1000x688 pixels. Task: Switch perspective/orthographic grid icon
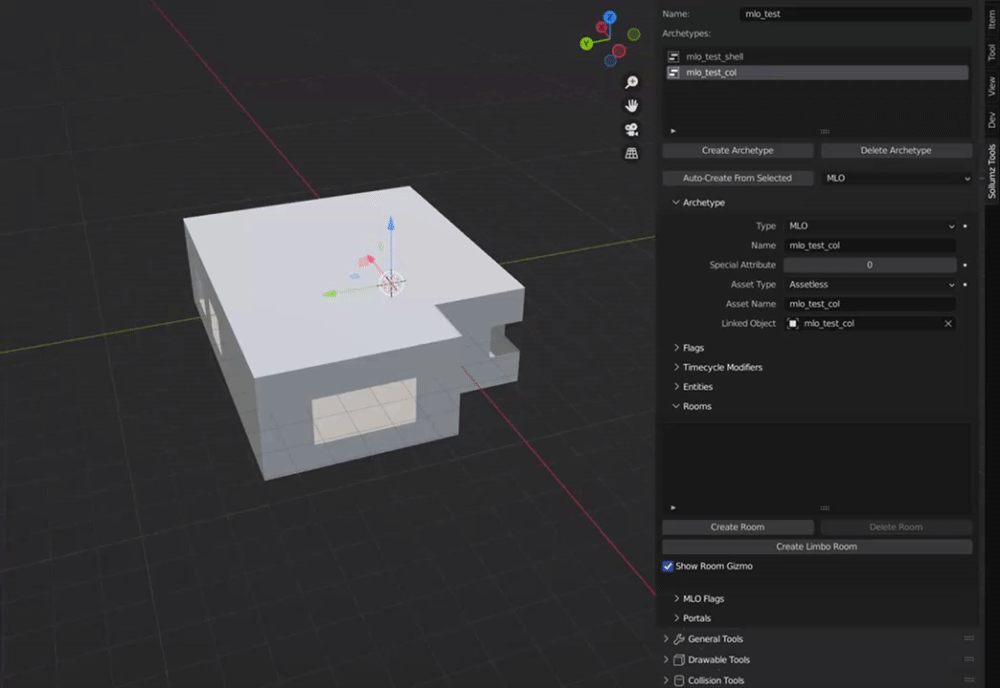631,153
